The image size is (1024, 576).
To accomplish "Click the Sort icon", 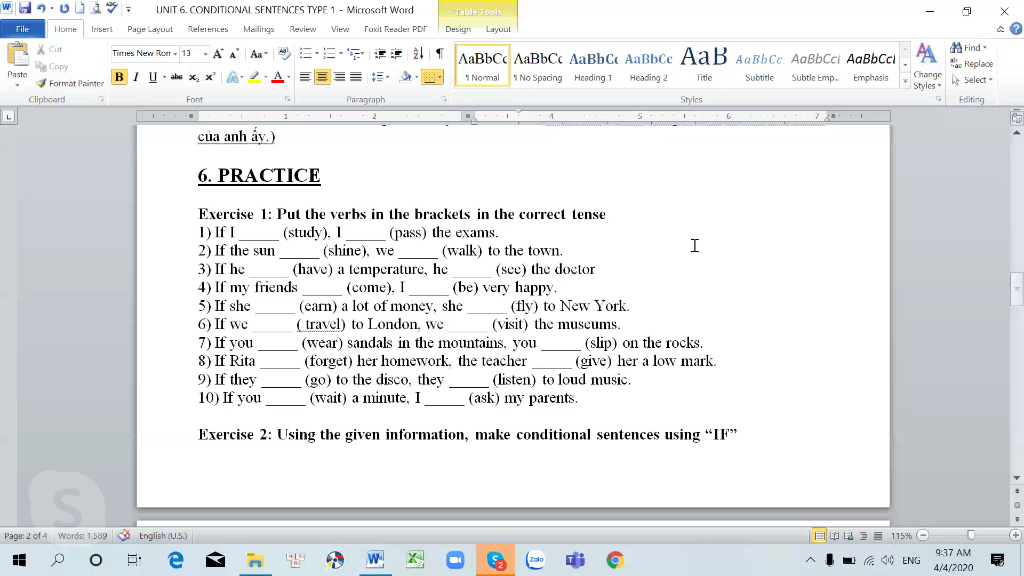I will [x=418, y=54].
